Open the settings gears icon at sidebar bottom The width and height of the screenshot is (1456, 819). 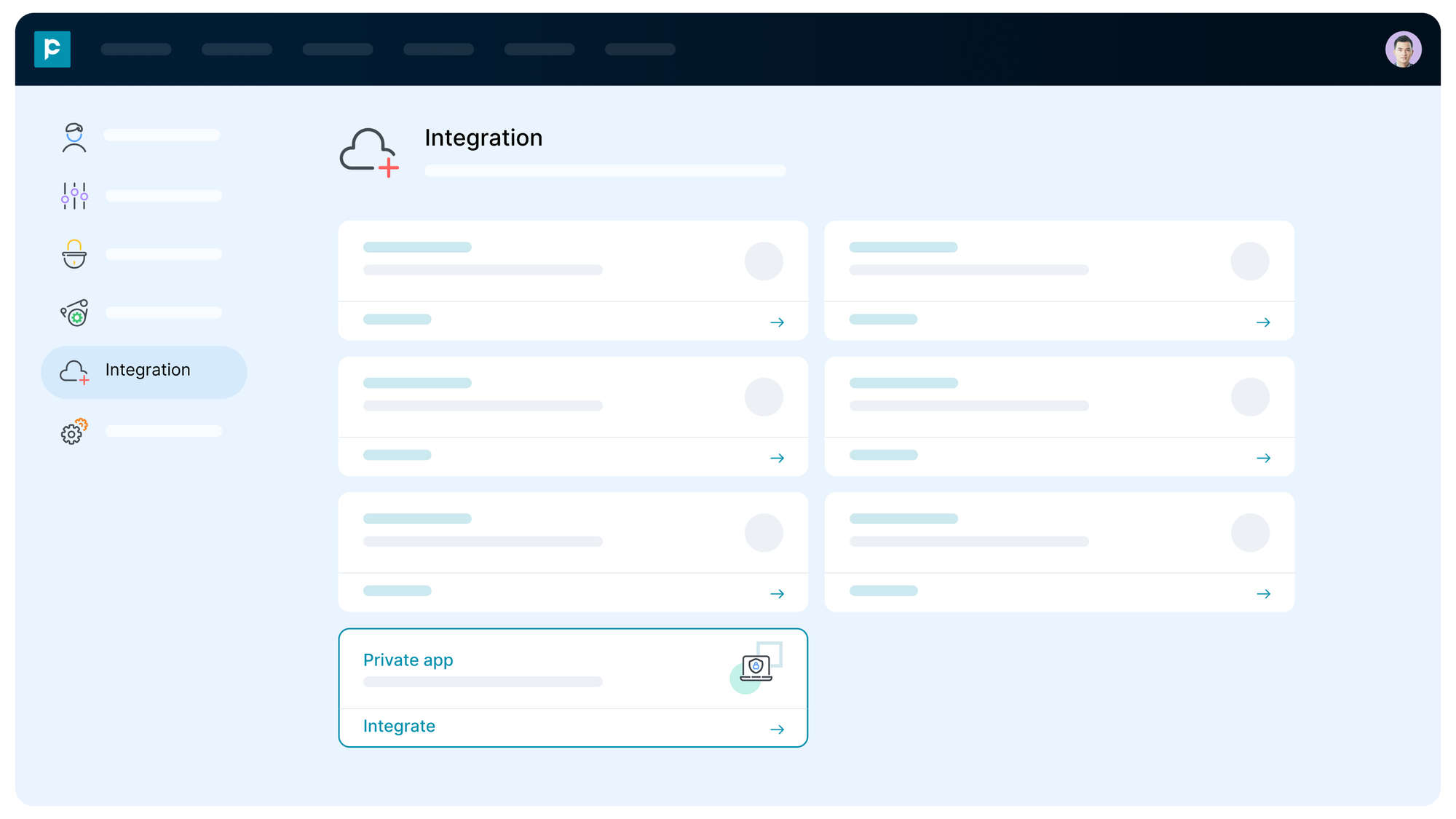pyautogui.click(x=72, y=432)
